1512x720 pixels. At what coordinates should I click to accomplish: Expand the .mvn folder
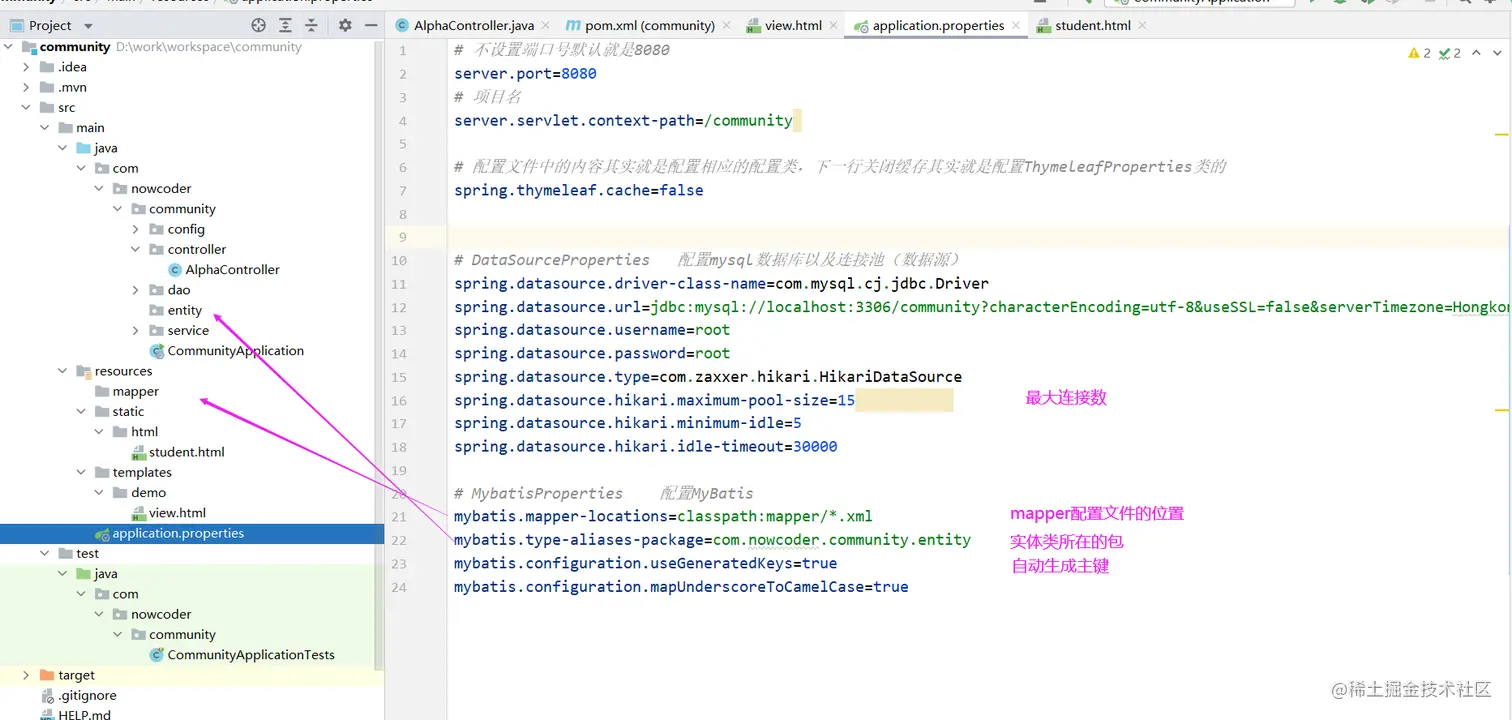(27, 87)
